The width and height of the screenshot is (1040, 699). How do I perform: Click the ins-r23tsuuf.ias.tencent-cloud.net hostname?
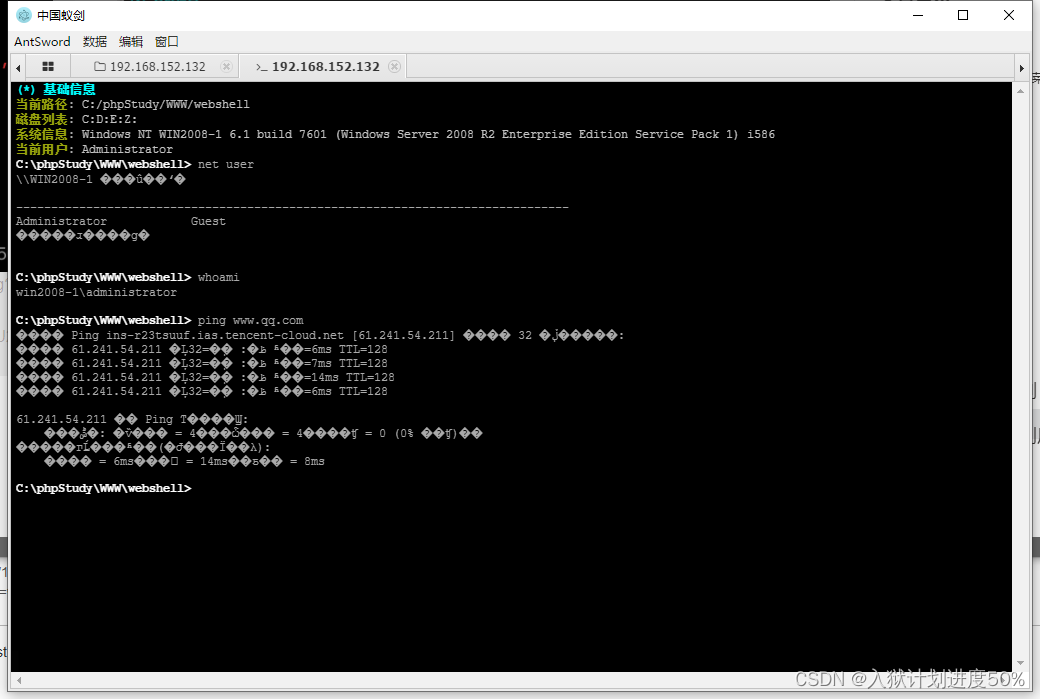pyautogui.click(x=225, y=336)
